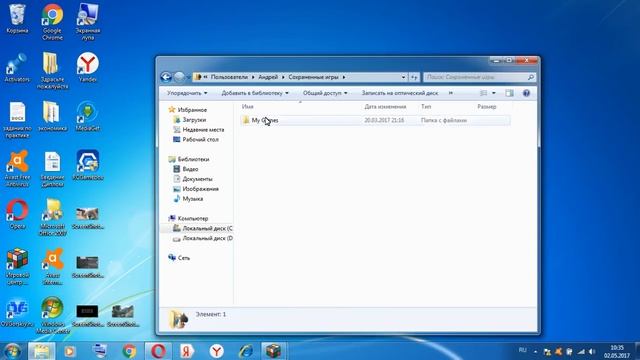The width and height of the screenshot is (640, 360).
Task: Open the MediaGet desktop shortcut
Action: click(x=88, y=117)
